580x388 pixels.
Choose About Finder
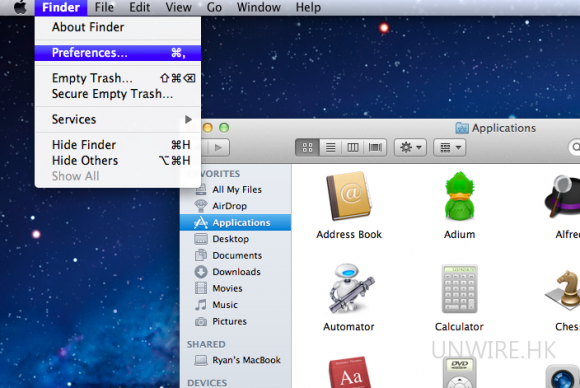[118, 27]
